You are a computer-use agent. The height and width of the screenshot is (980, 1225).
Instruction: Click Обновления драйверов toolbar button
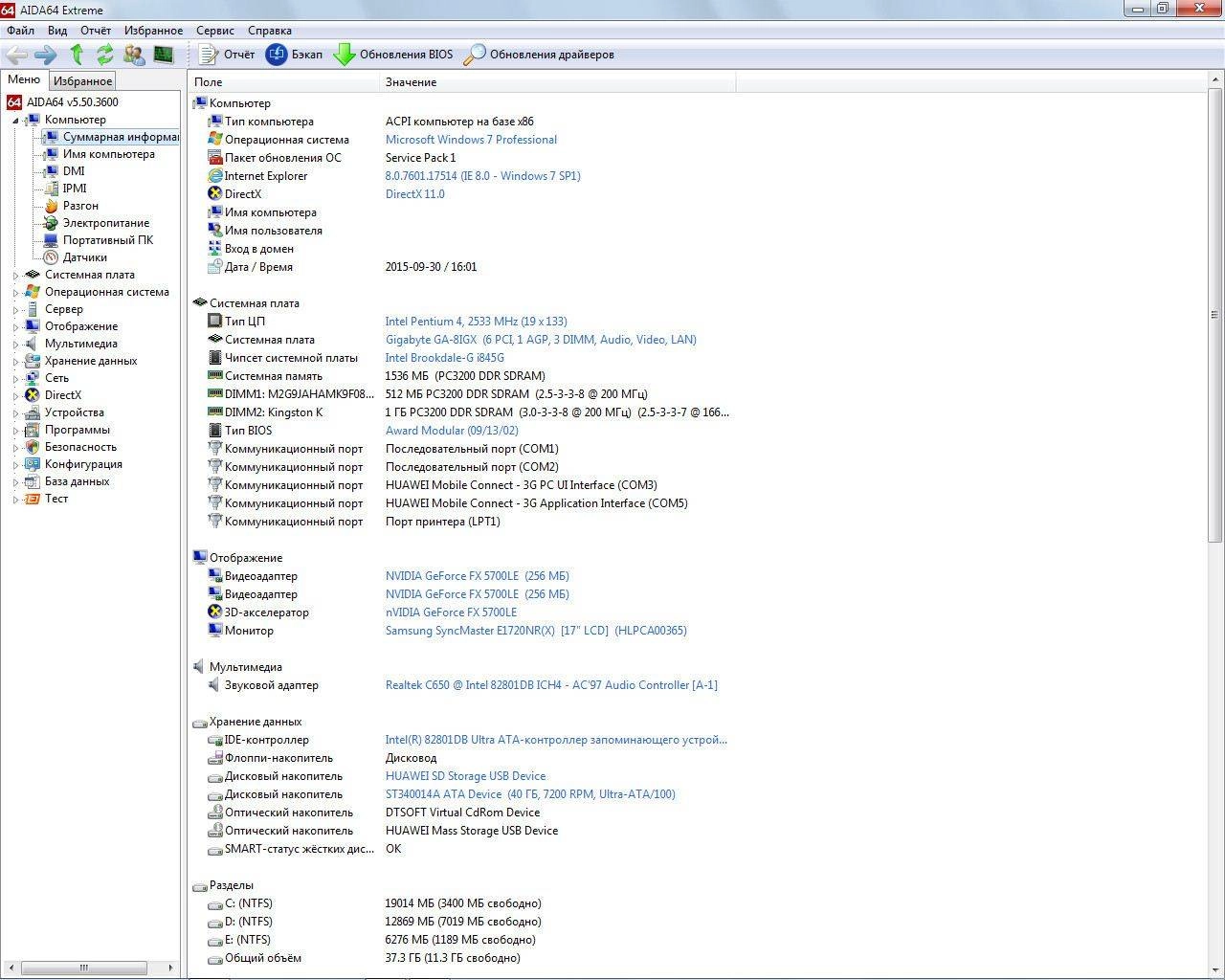539,55
